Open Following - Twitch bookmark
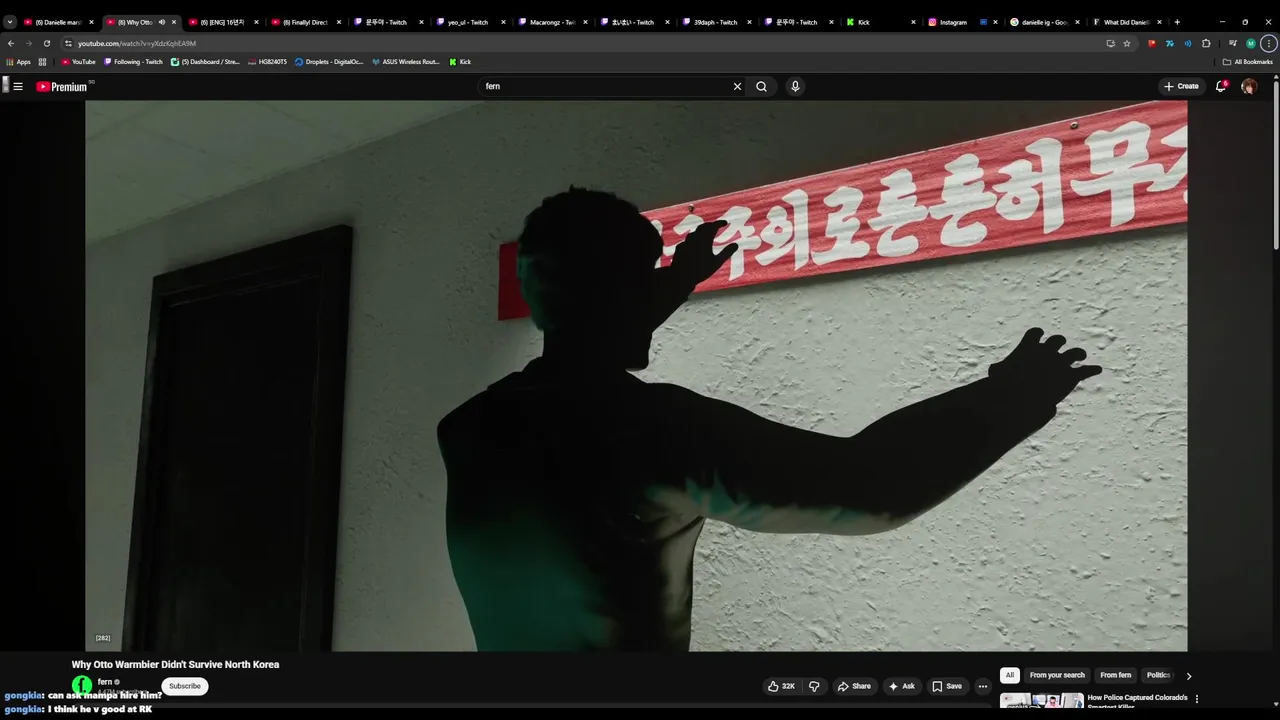 [133, 62]
